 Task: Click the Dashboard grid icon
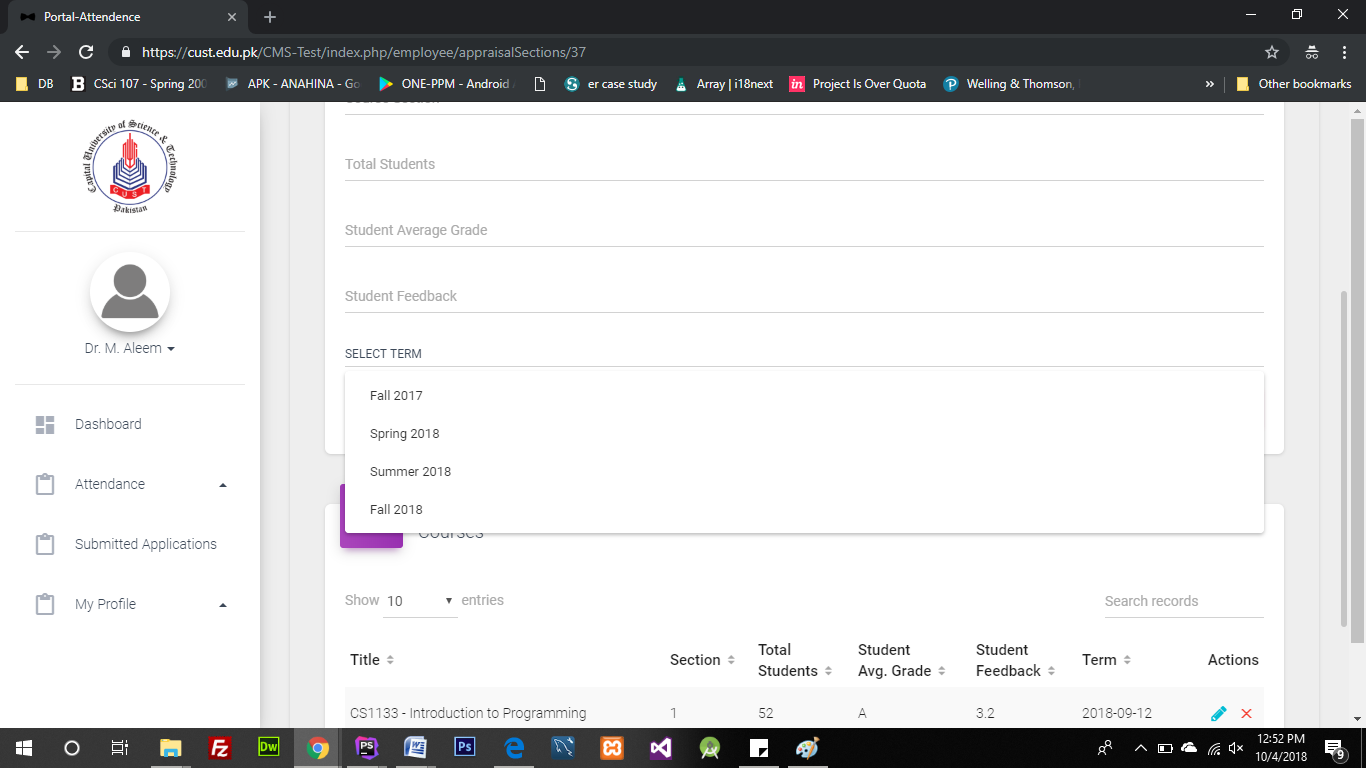click(45, 424)
